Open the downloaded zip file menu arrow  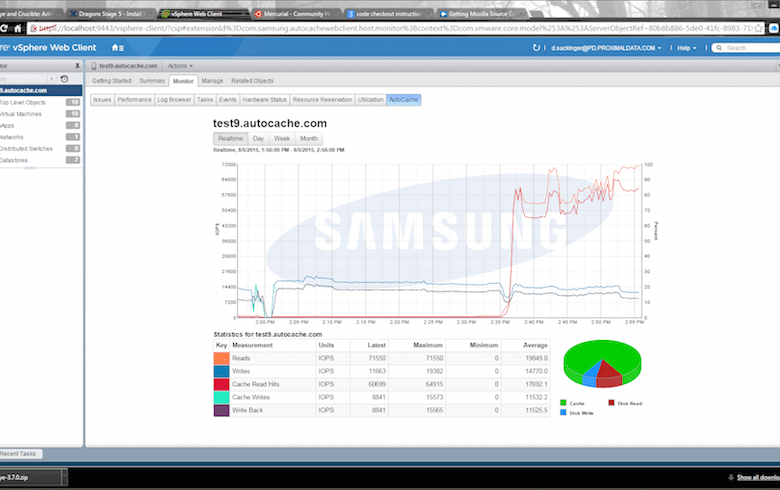pyautogui.click(x=64, y=477)
